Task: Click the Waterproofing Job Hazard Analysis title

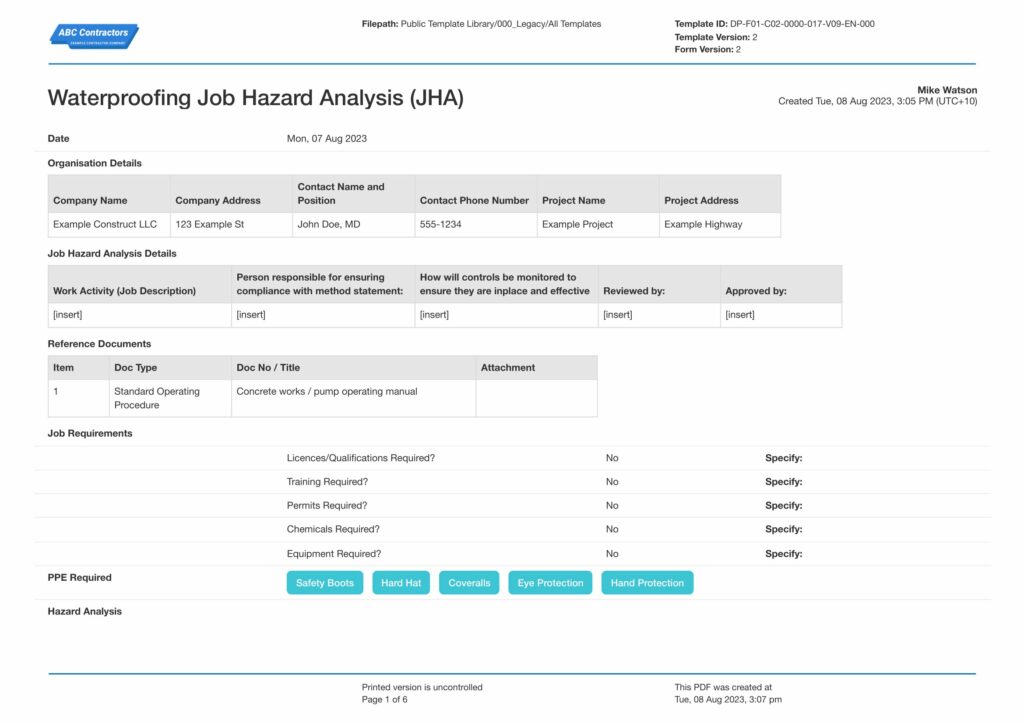Action: point(255,98)
